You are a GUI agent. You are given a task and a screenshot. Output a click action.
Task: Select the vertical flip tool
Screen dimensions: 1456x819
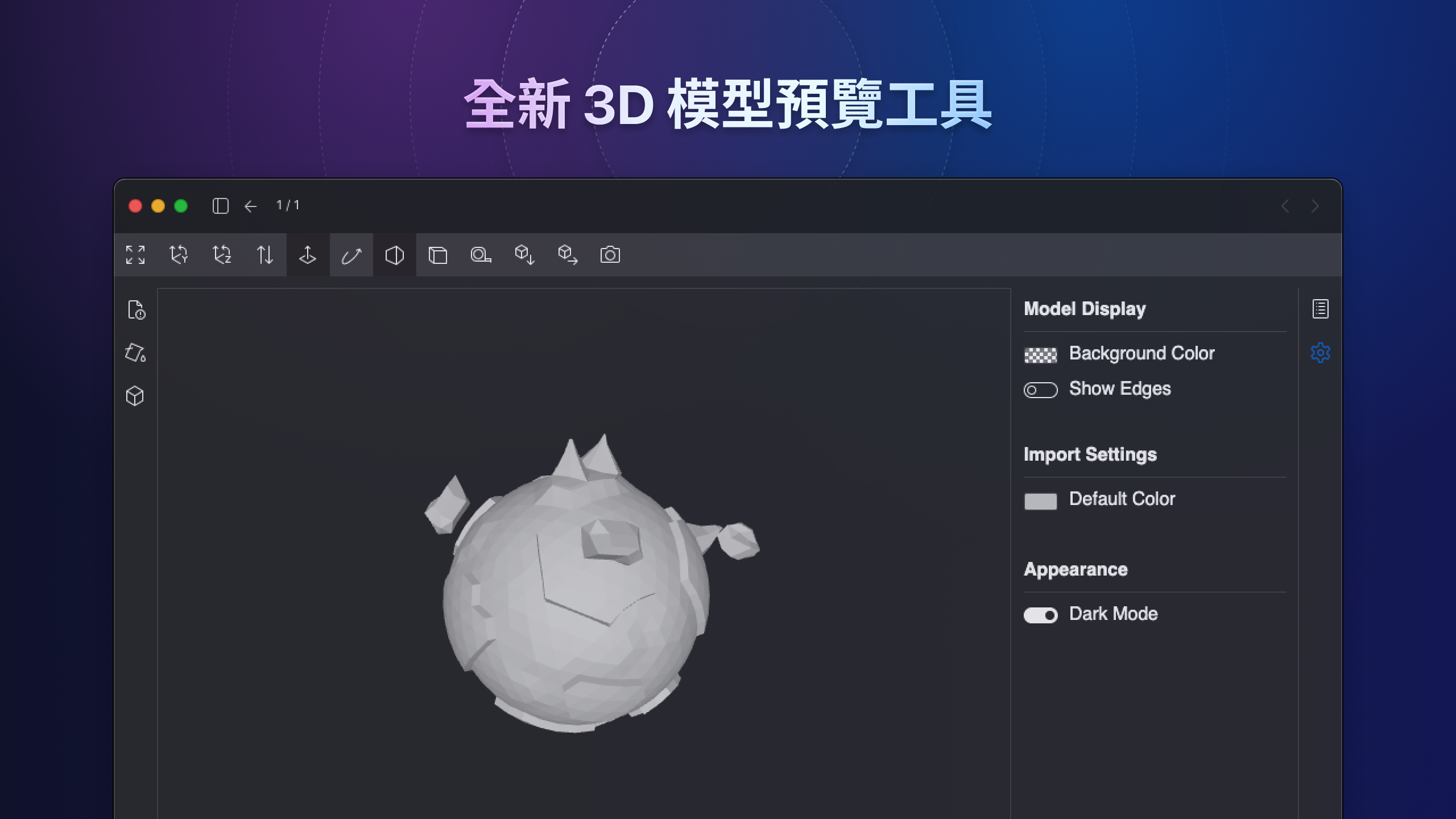tap(264, 255)
